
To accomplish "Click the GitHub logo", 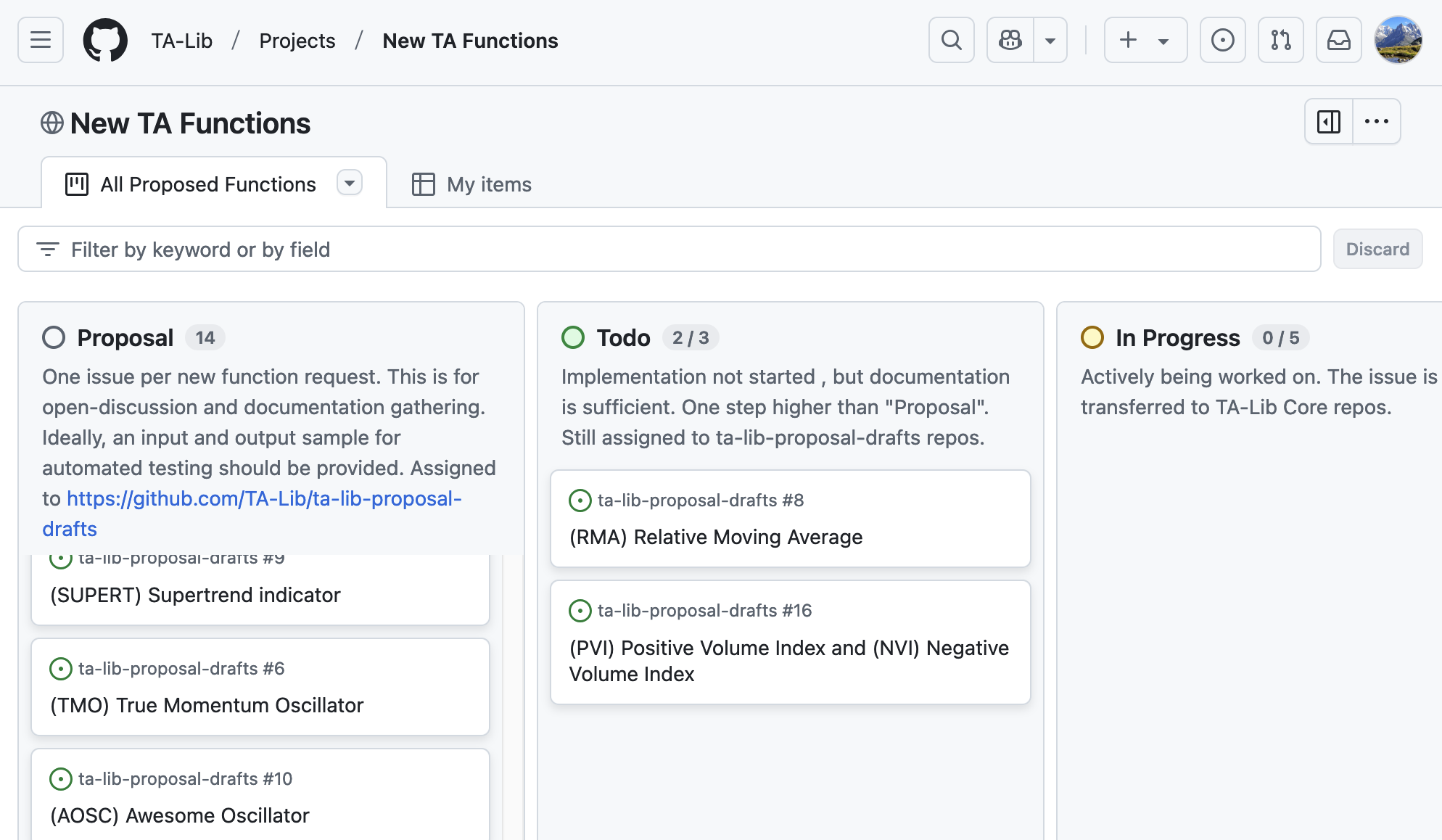I will click(x=105, y=40).
